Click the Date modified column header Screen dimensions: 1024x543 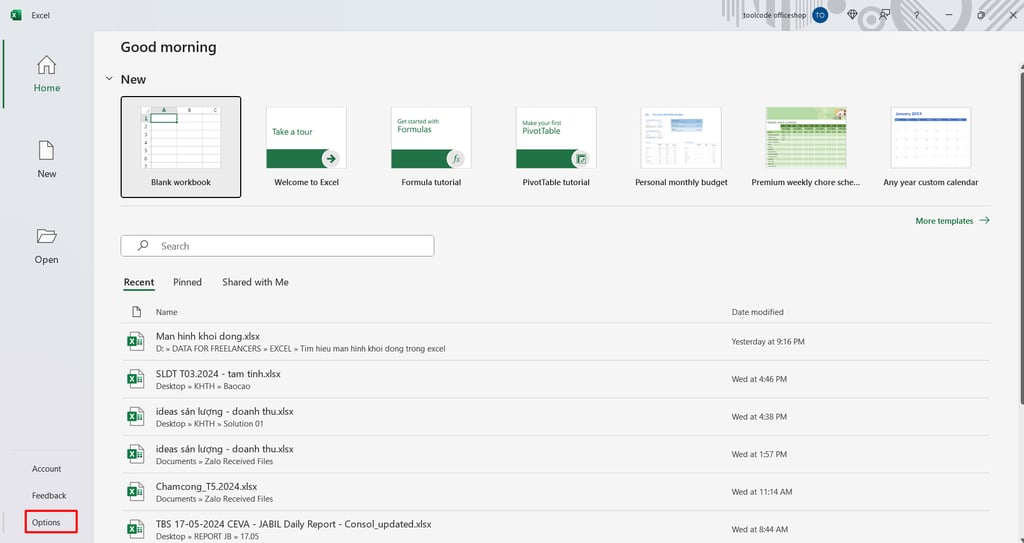(758, 312)
